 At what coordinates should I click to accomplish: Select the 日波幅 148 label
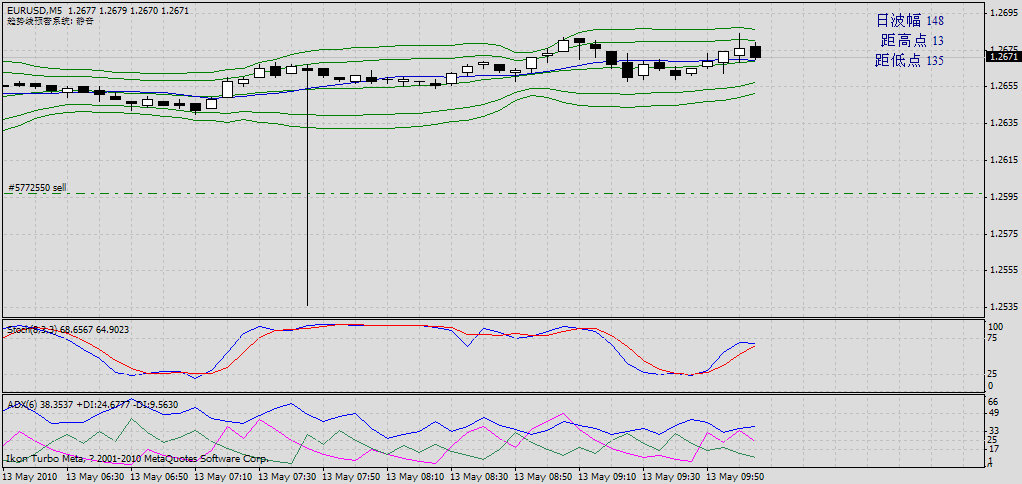(910, 20)
